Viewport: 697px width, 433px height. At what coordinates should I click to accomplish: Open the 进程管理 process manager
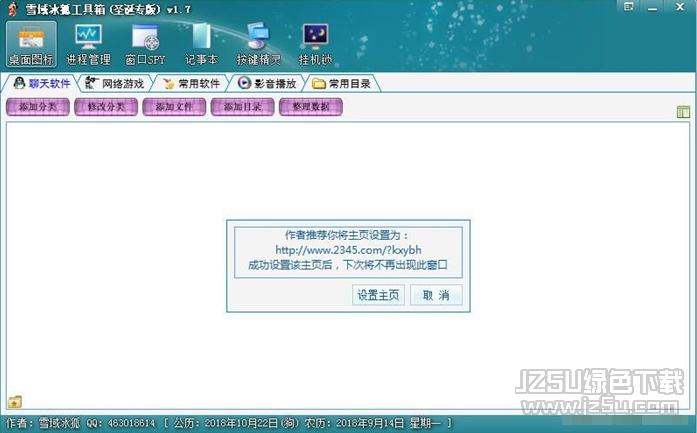[88, 44]
